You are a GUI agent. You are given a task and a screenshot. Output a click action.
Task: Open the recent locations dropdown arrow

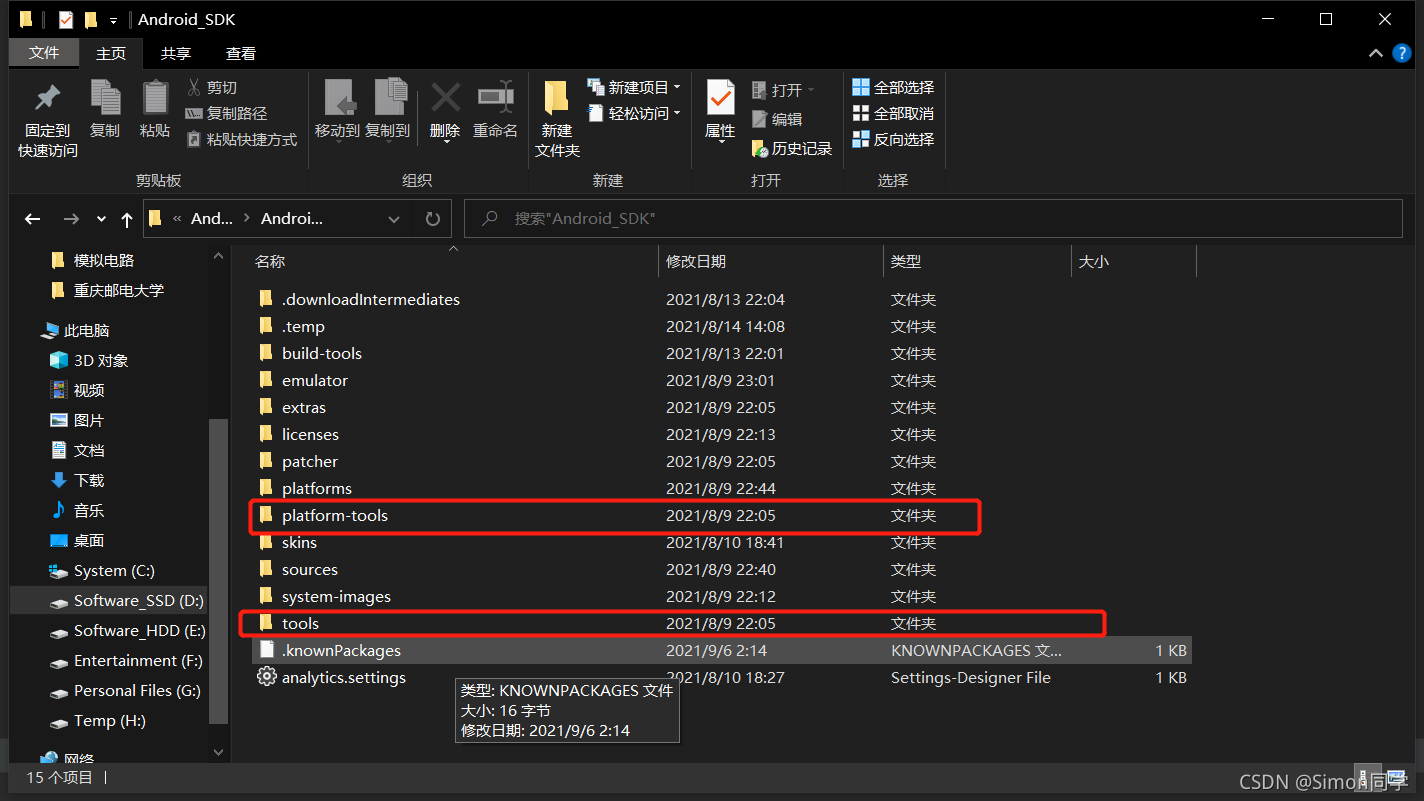click(x=101, y=219)
